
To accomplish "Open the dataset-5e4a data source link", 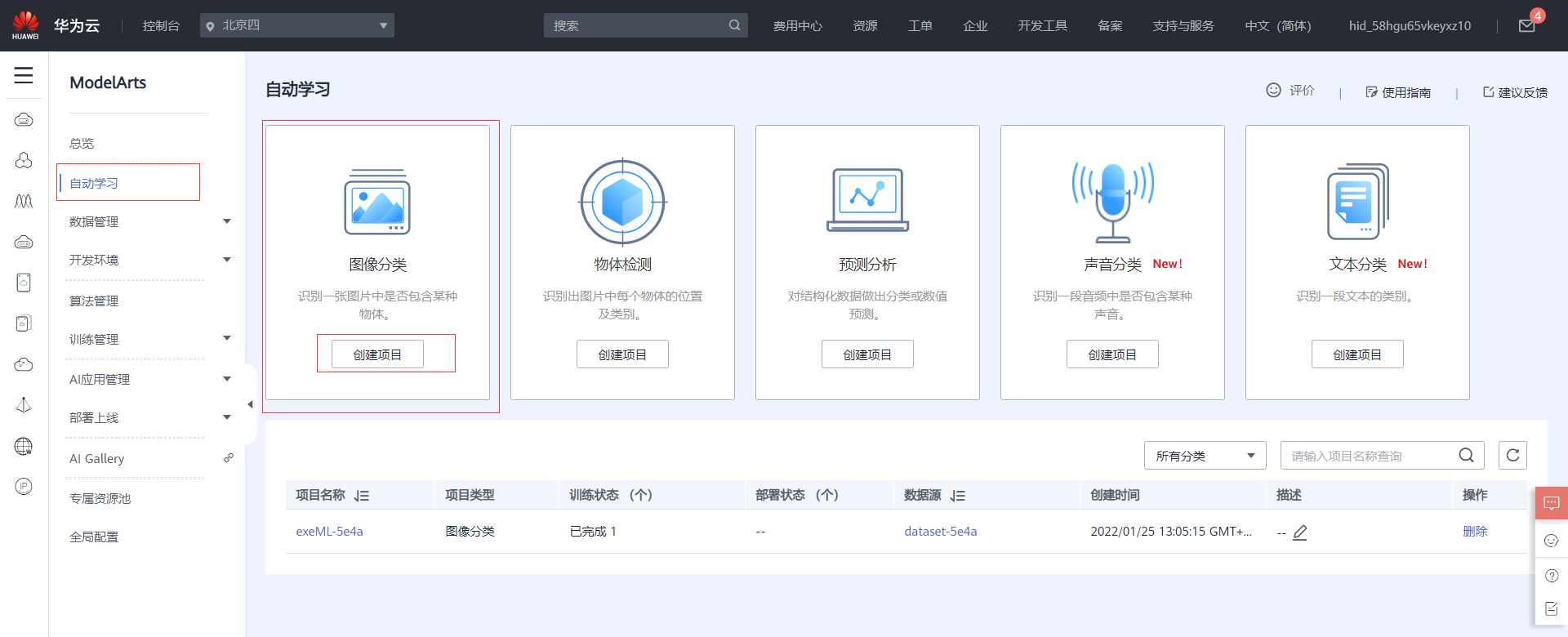I will [x=940, y=532].
